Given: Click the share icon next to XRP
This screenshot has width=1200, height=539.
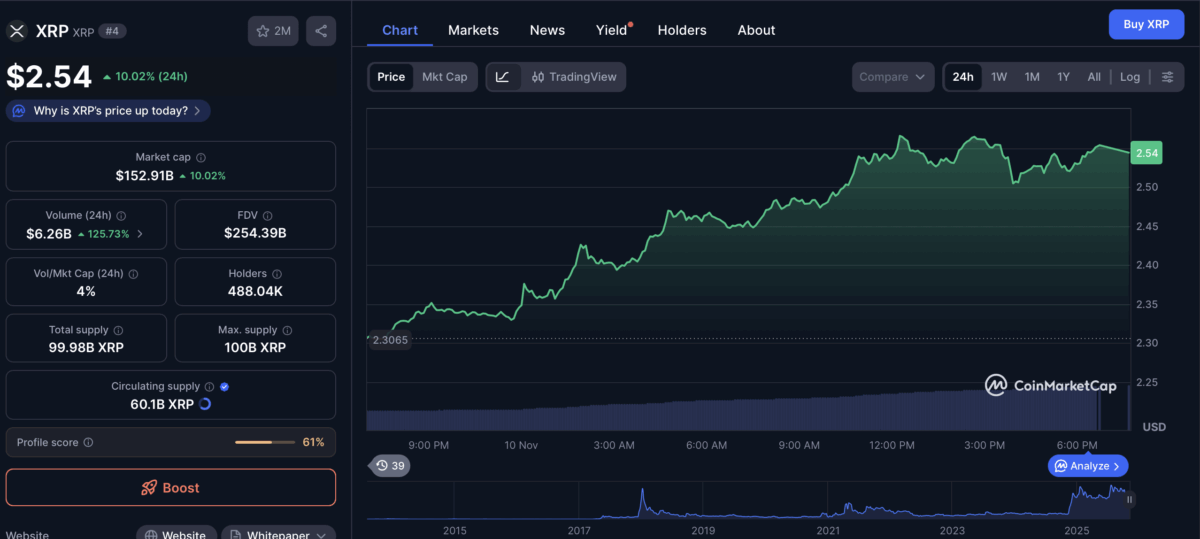Looking at the screenshot, I should (321, 31).
